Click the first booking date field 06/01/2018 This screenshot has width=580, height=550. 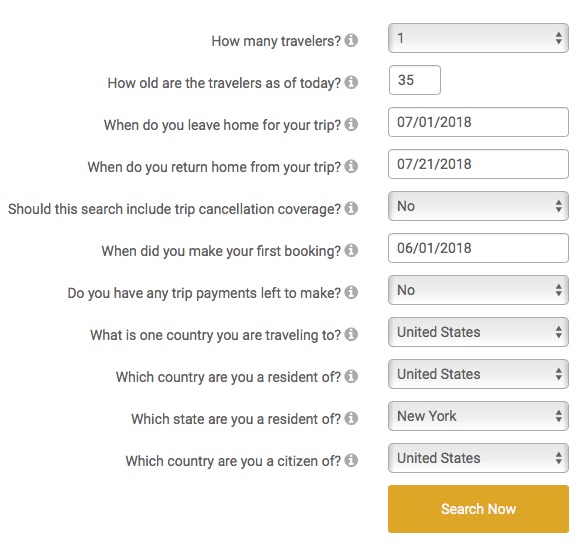point(478,248)
